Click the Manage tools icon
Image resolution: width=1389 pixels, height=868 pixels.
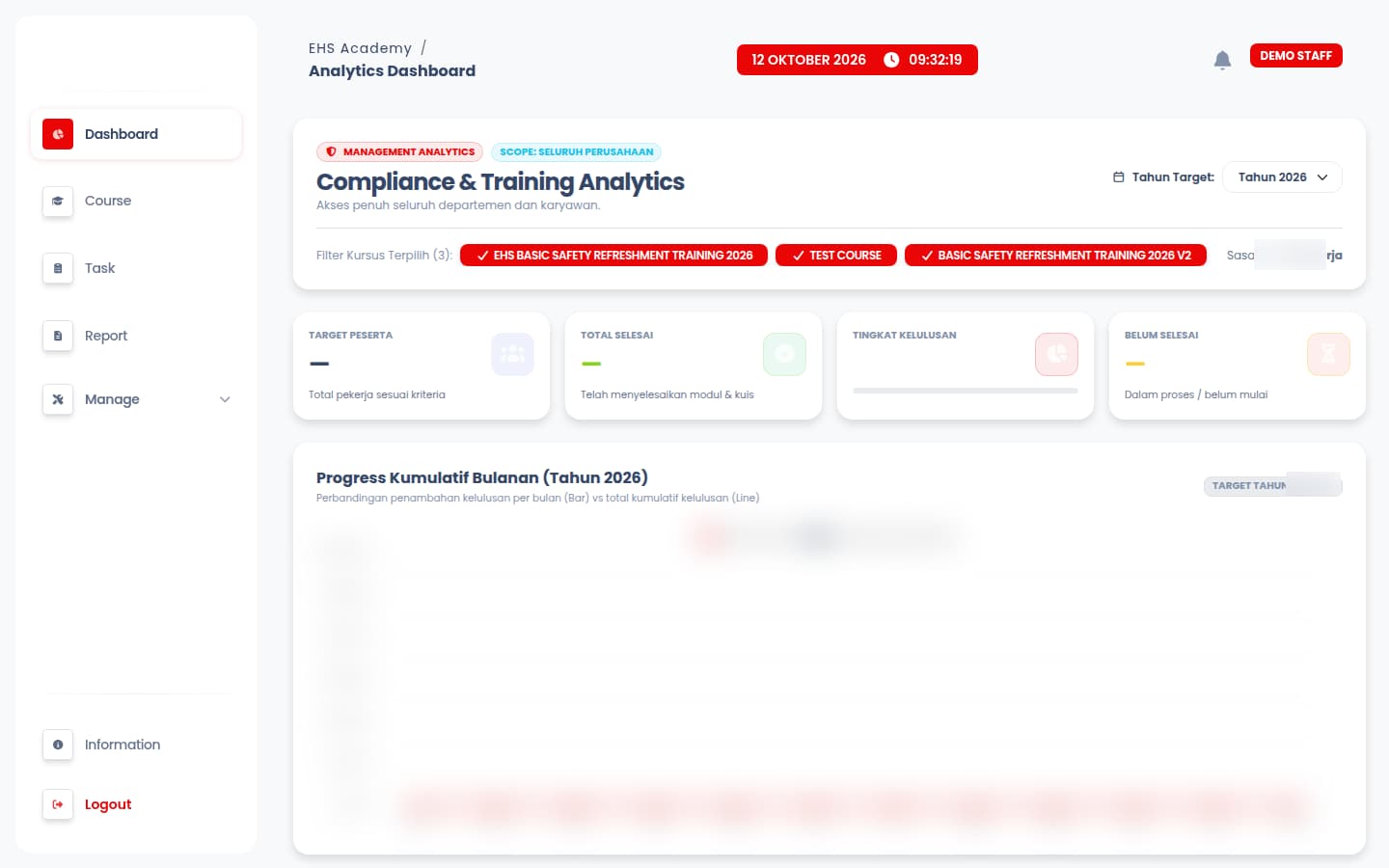tap(58, 399)
